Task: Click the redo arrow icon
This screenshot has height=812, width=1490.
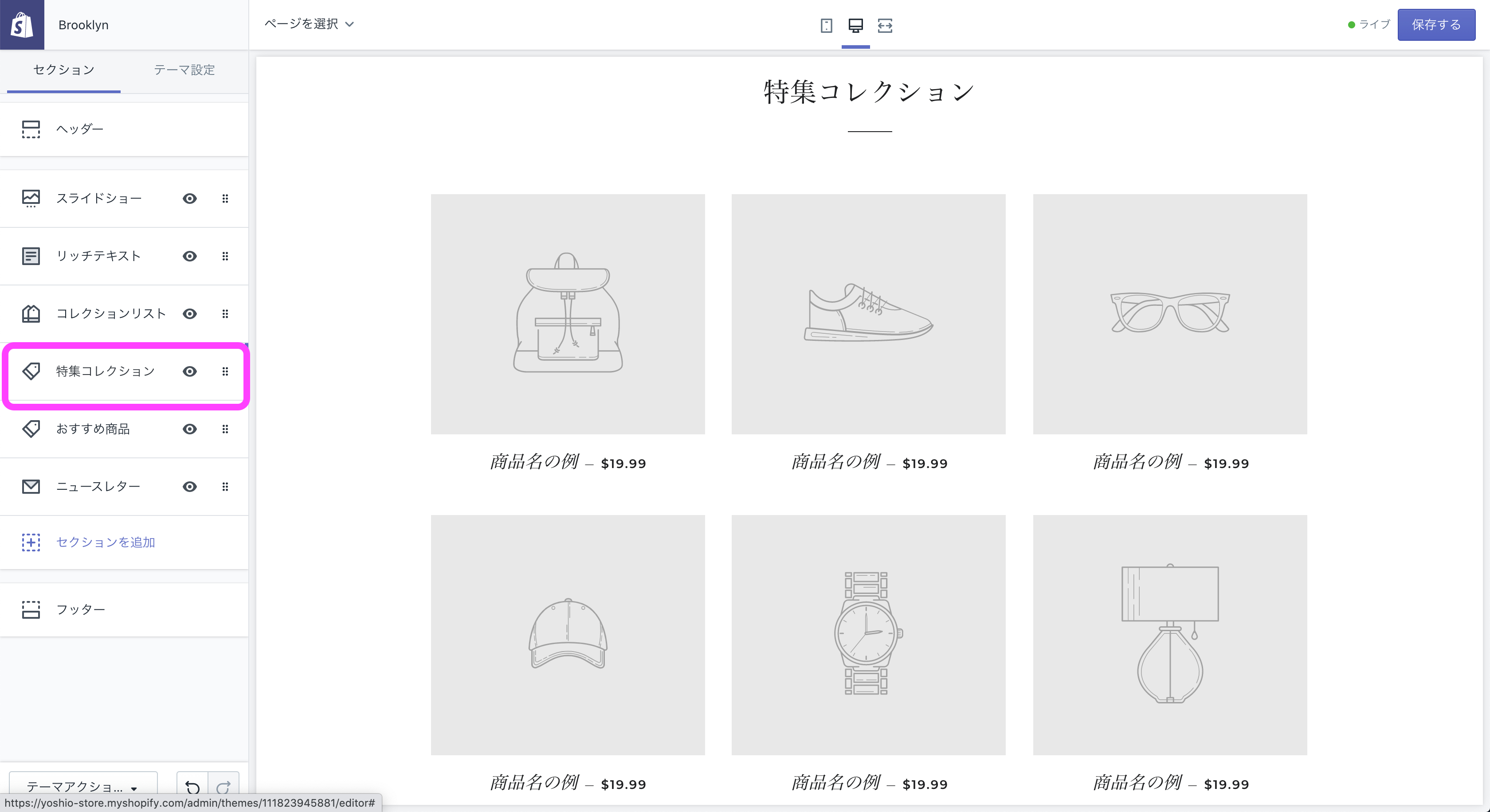Action: tap(224, 787)
